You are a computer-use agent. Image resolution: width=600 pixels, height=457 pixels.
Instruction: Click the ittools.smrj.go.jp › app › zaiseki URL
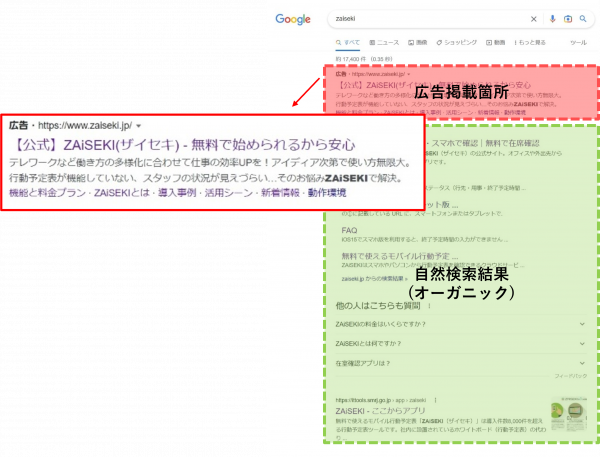click(381, 400)
